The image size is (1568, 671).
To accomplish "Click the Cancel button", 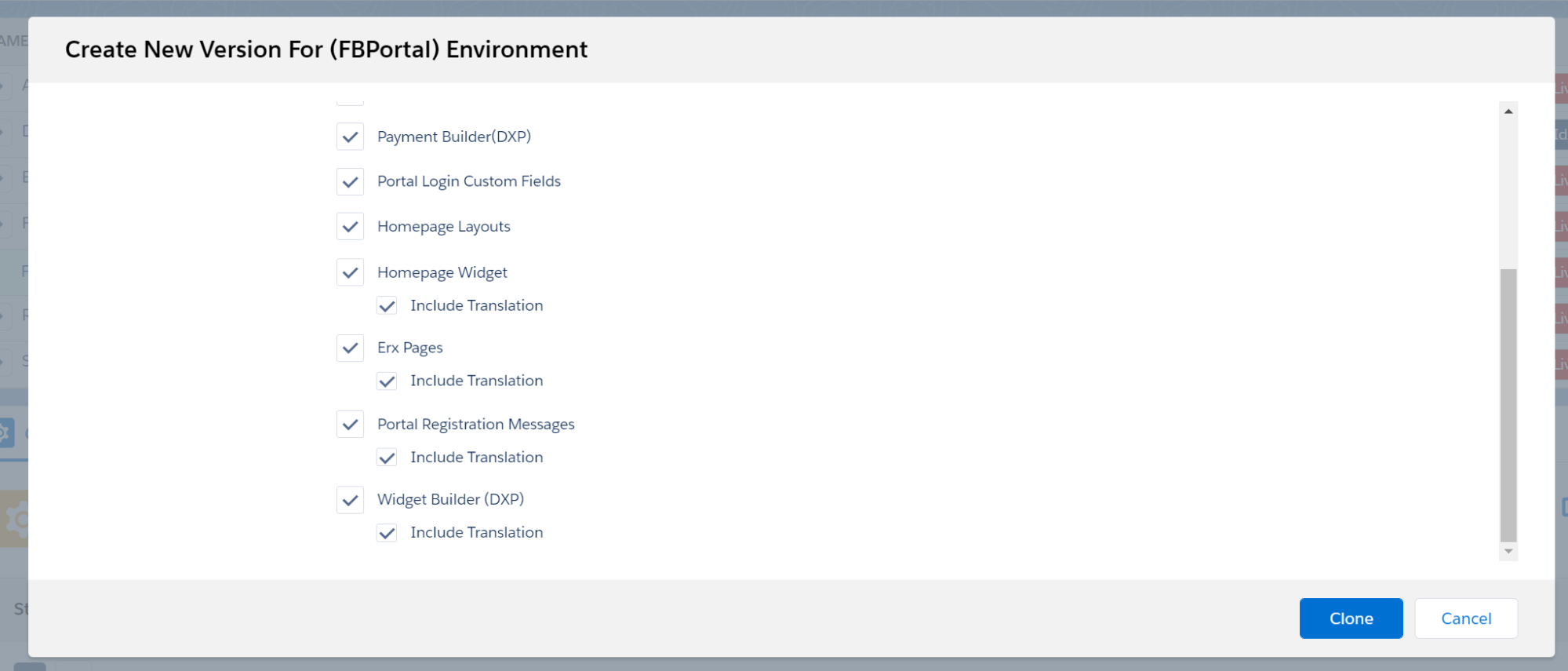I will click(1465, 618).
